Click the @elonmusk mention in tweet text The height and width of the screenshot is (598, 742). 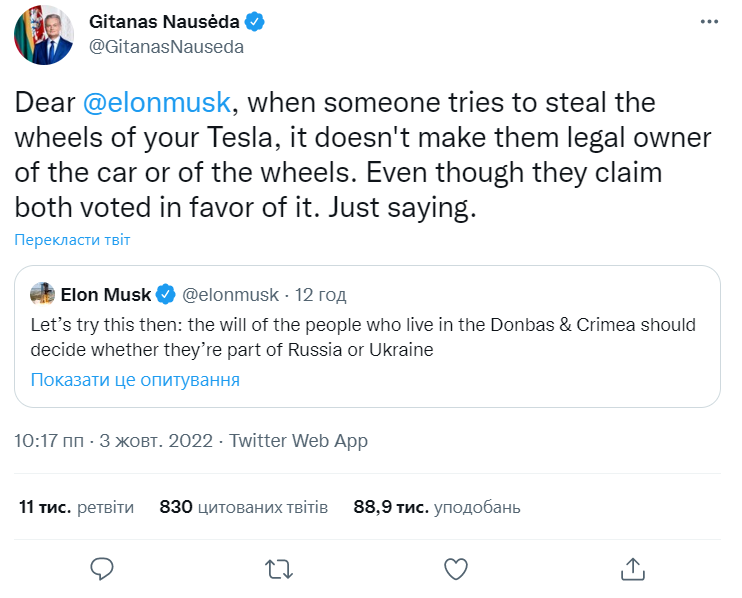pos(155,103)
